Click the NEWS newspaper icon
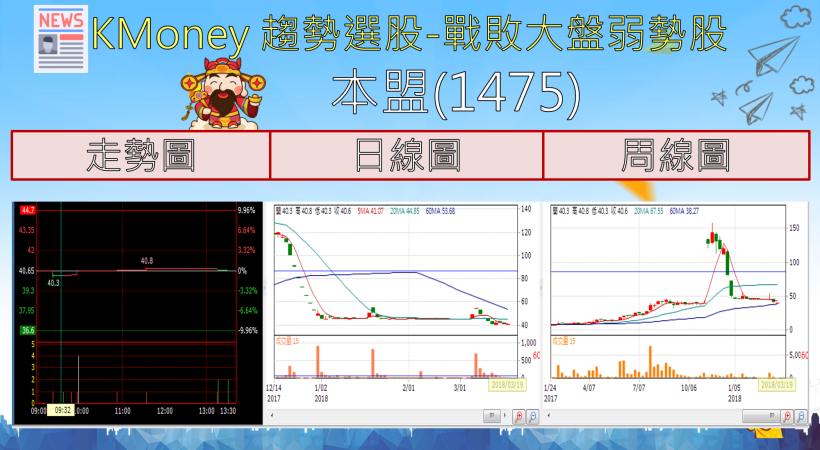The image size is (820, 450). click(x=61, y=39)
